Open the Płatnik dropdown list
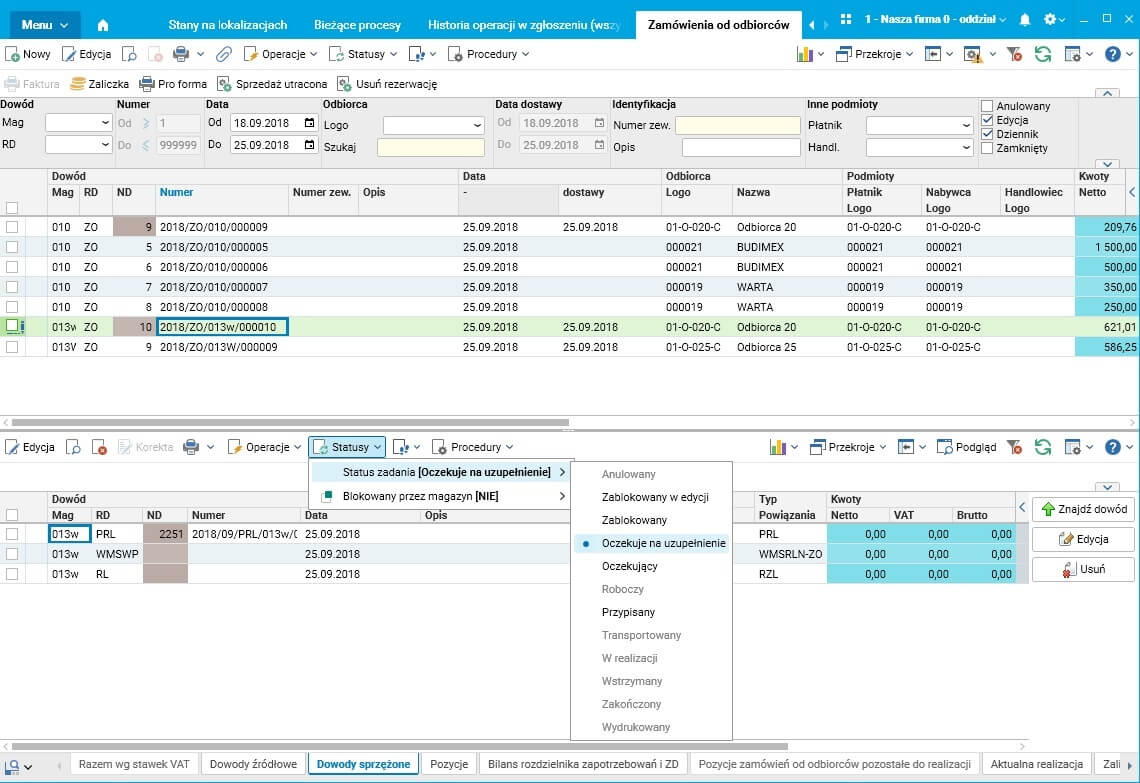This screenshot has height=783, width=1140. [965, 125]
